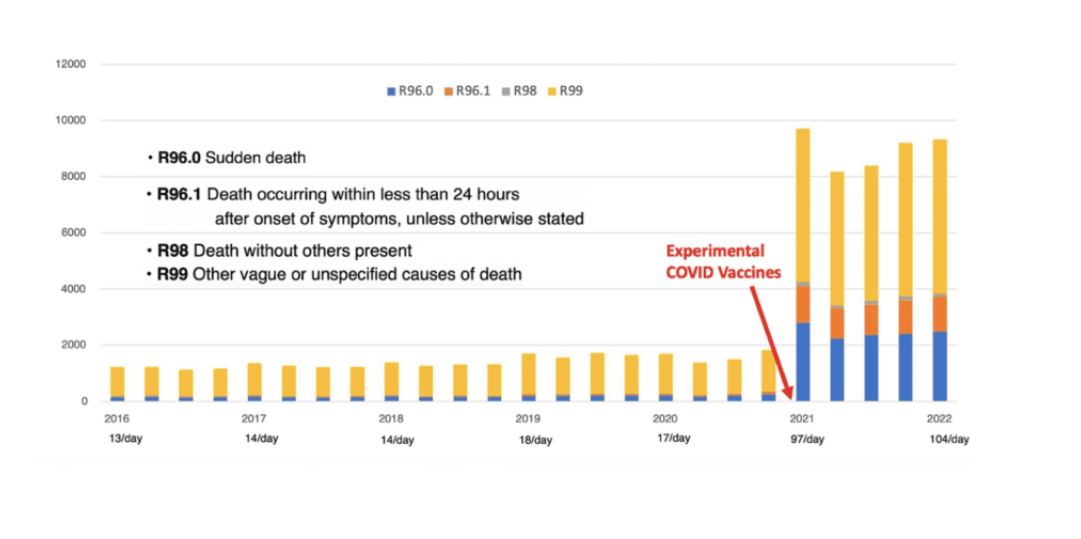Select the R99 'Other vague or unspecified causes' text
Image resolution: width=1081 pixels, height=539 pixels.
pos(339,274)
